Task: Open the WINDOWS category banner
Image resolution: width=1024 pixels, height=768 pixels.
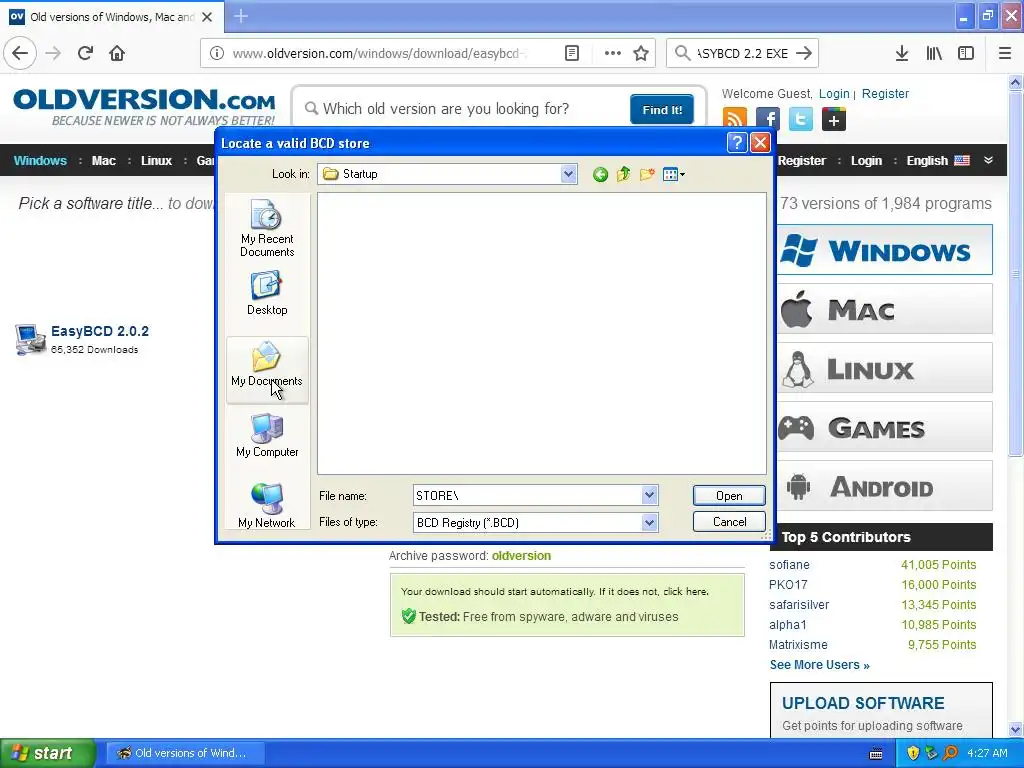Action: coord(885,249)
